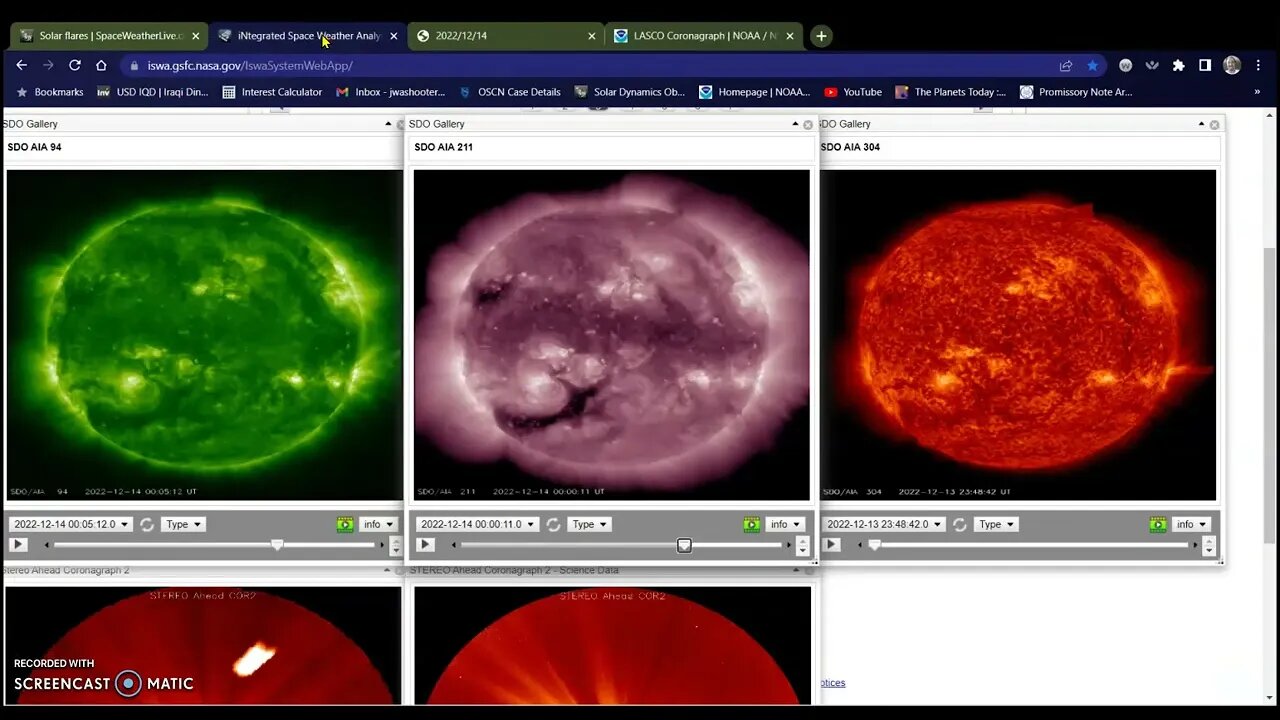Open the Type dropdown in AIA 304 panel

pos(996,524)
